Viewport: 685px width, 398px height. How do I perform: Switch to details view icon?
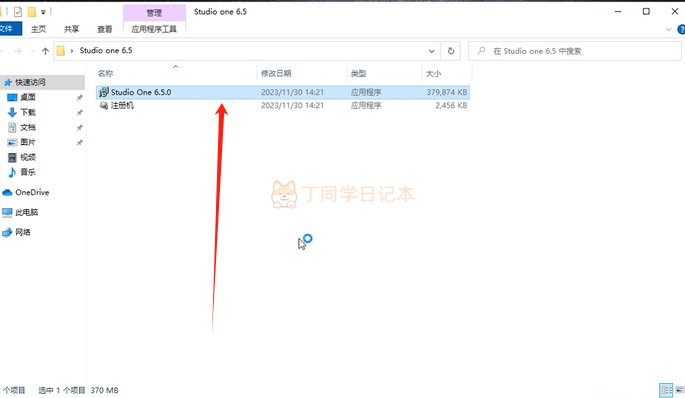tap(666, 390)
